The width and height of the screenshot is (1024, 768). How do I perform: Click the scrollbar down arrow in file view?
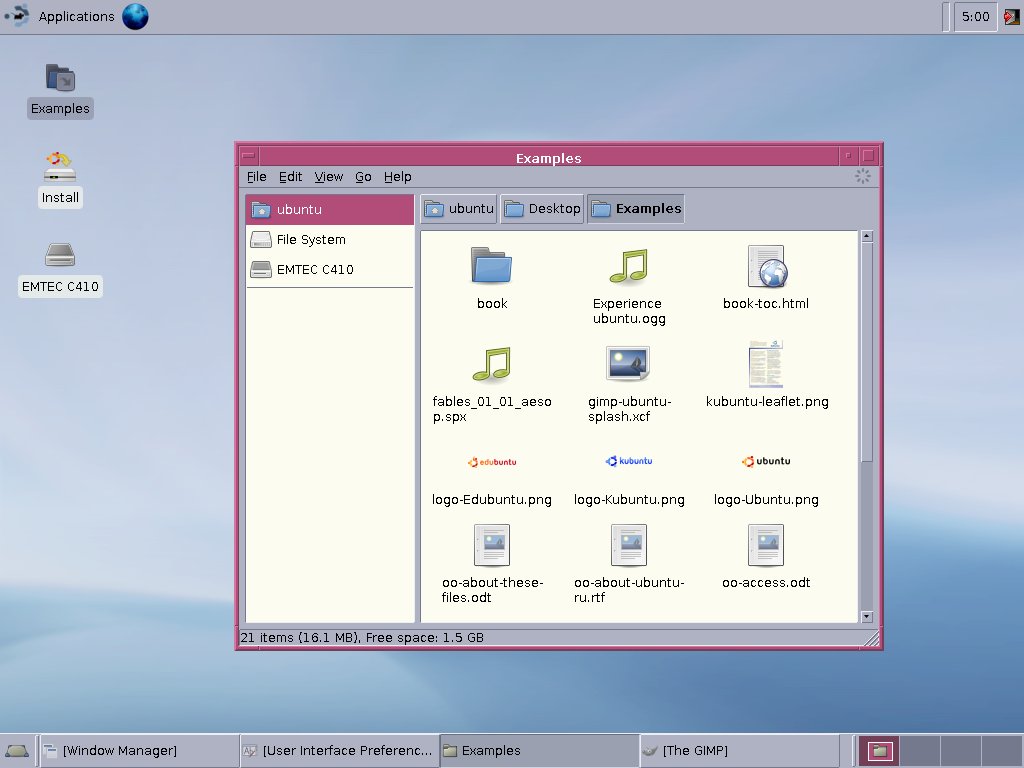(867, 616)
